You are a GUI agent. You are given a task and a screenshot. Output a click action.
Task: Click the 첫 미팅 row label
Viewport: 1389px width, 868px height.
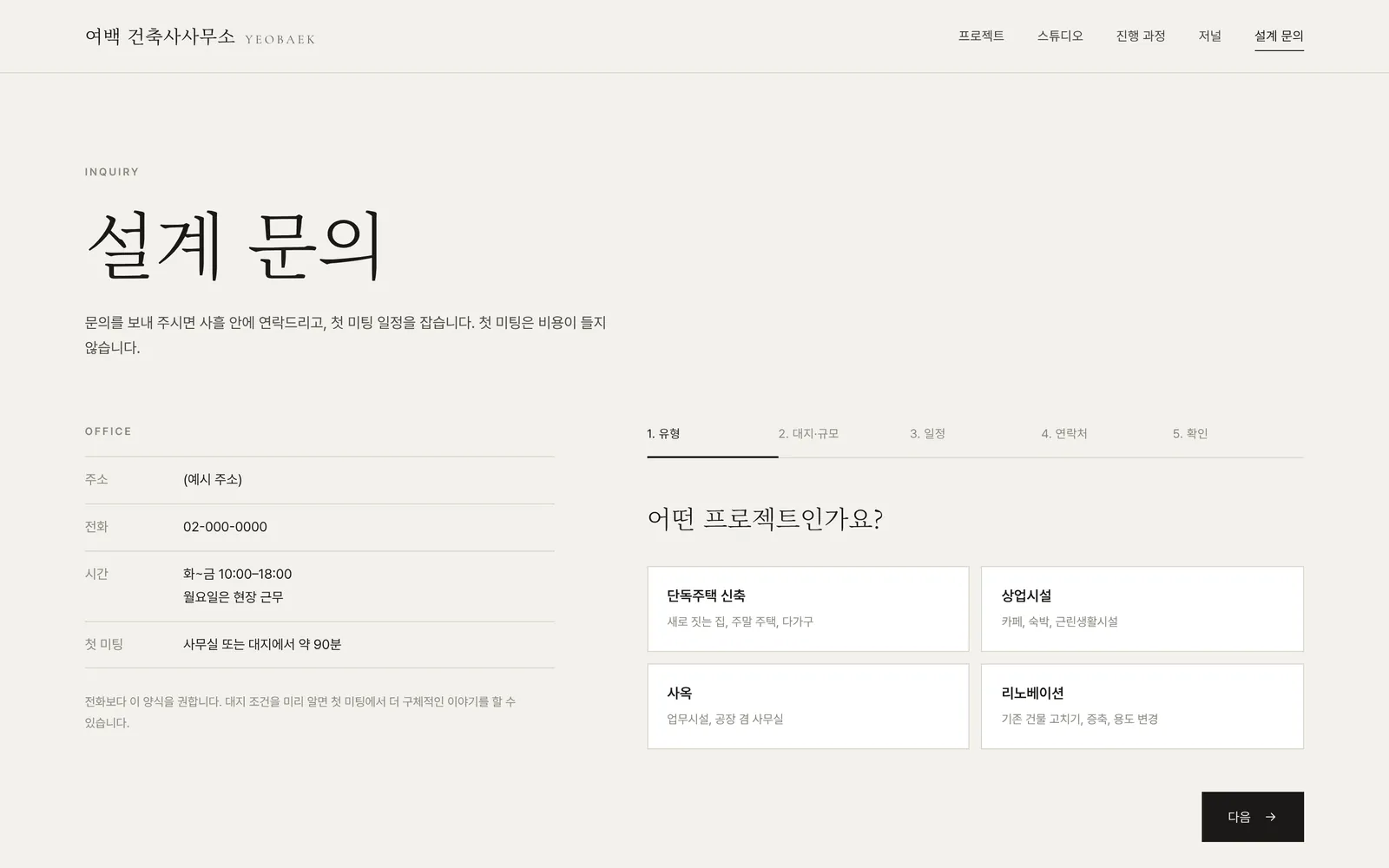104,644
